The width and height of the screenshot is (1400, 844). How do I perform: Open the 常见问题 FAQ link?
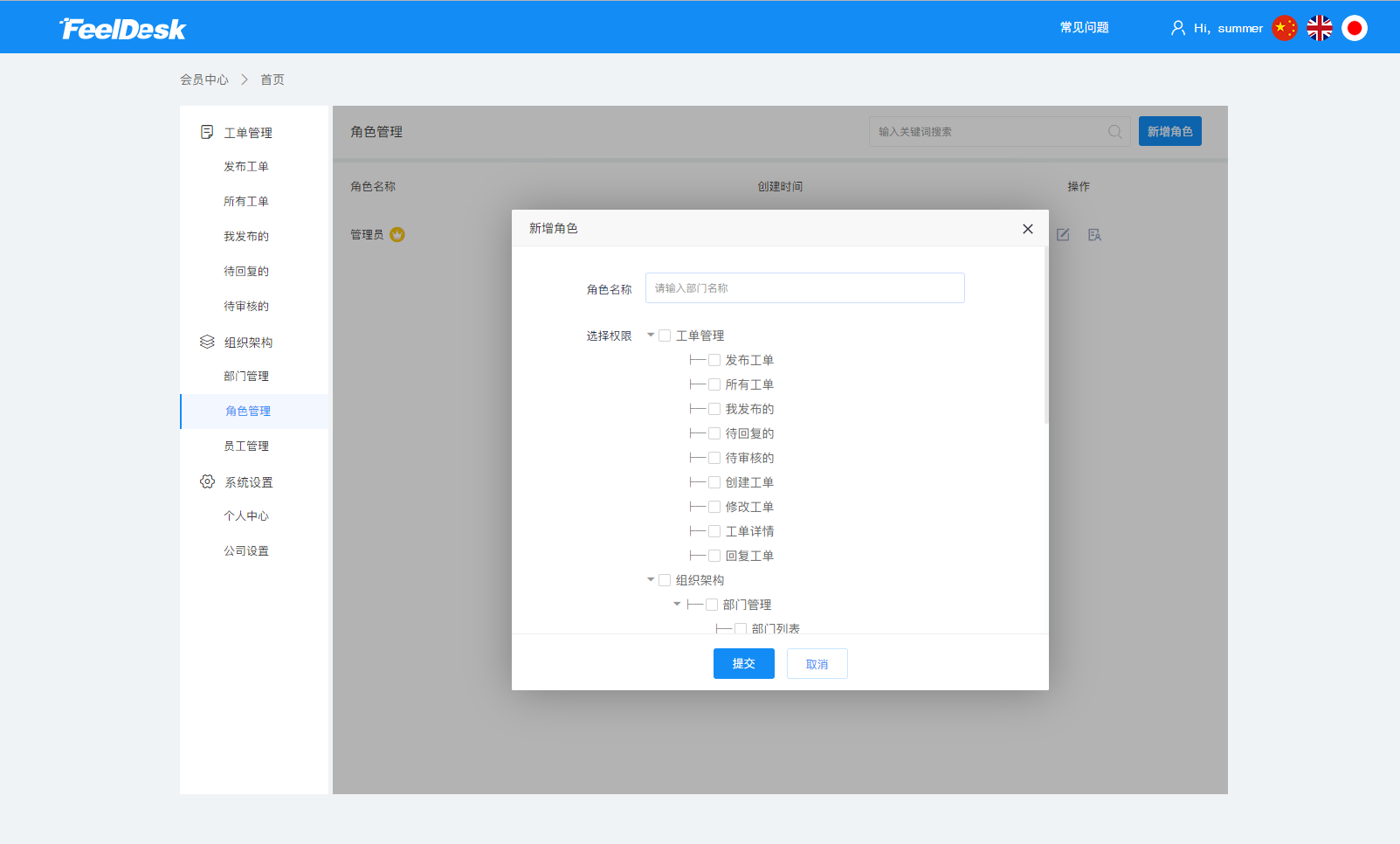pos(1085,28)
